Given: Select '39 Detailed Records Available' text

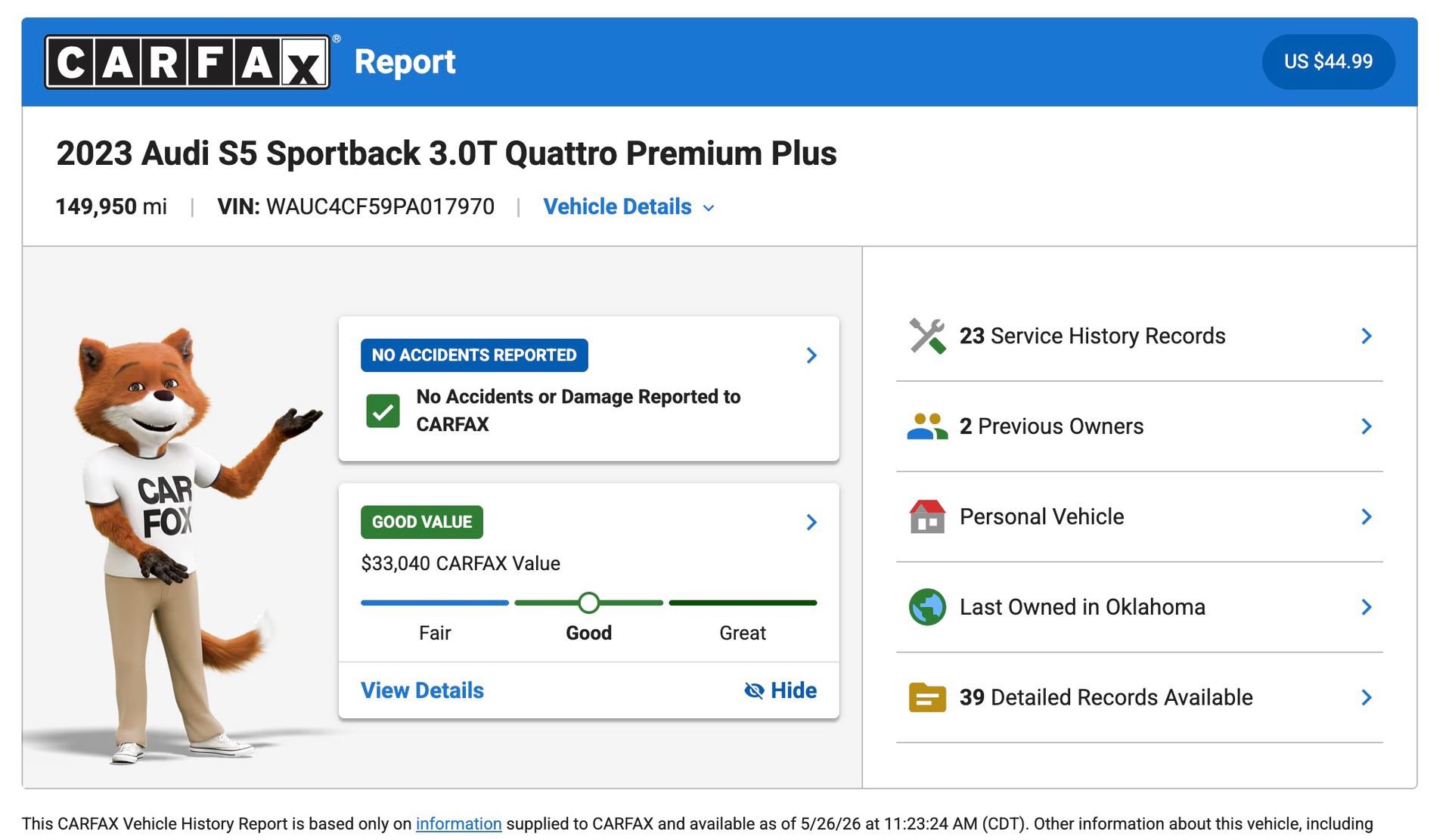Looking at the screenshot, I should click(1106, 697).
